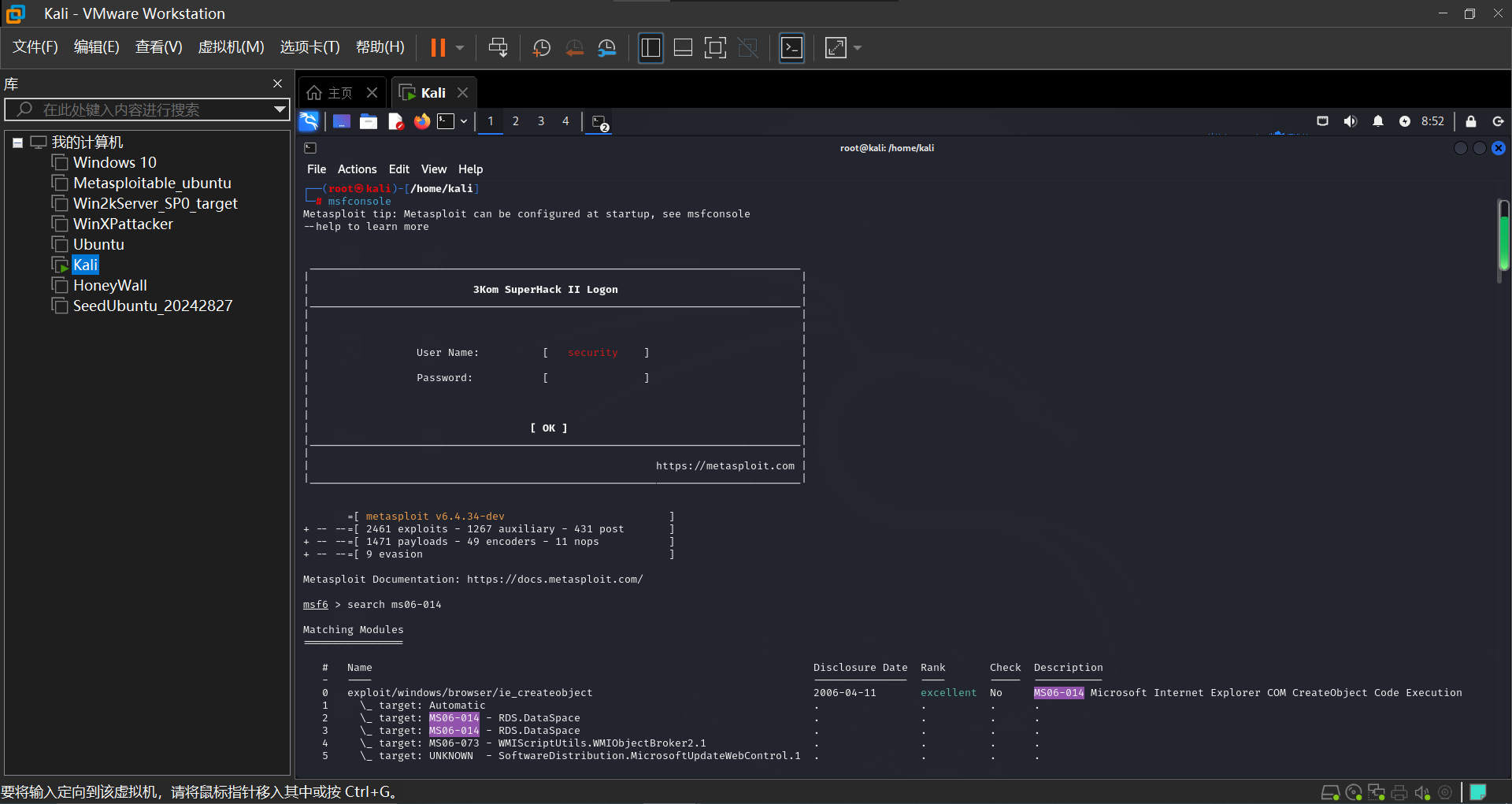Click the terminal vertical scrollbar
This screenshot has height=804, width=1512.
(1503, 236)
